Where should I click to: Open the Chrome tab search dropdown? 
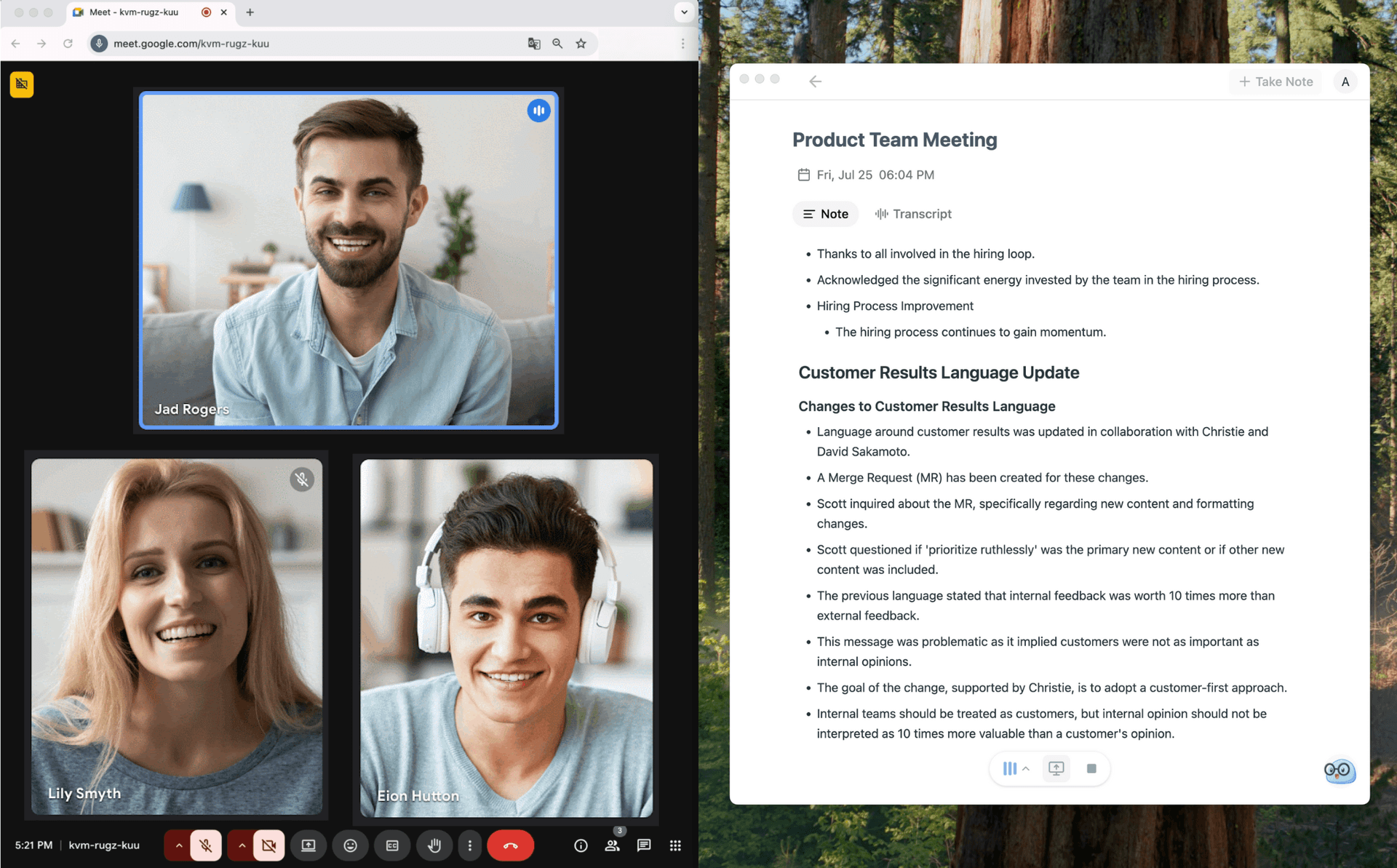(684, 12)
